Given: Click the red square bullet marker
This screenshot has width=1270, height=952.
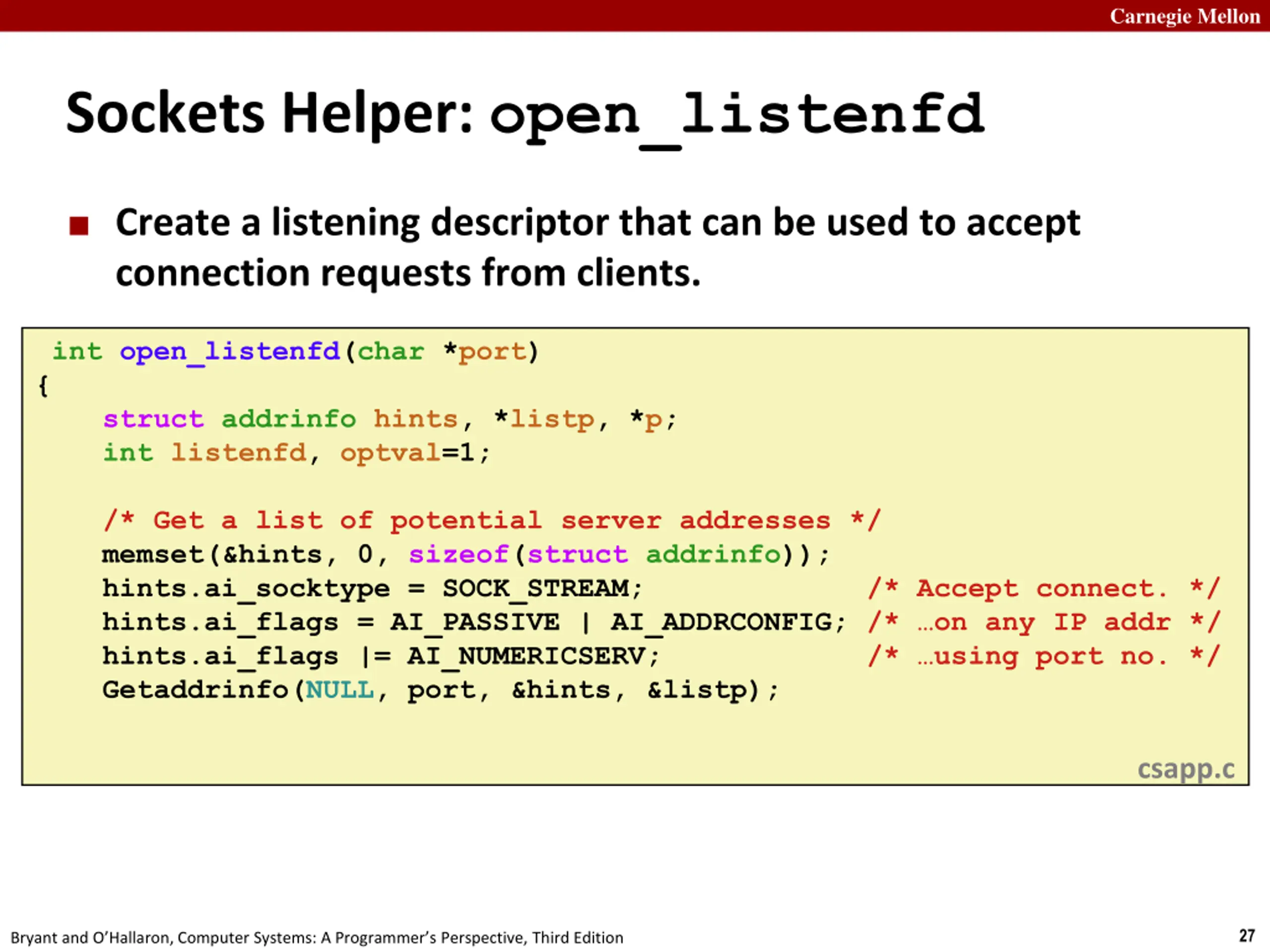Looking at the screenshot, I should tap(79, 226).
